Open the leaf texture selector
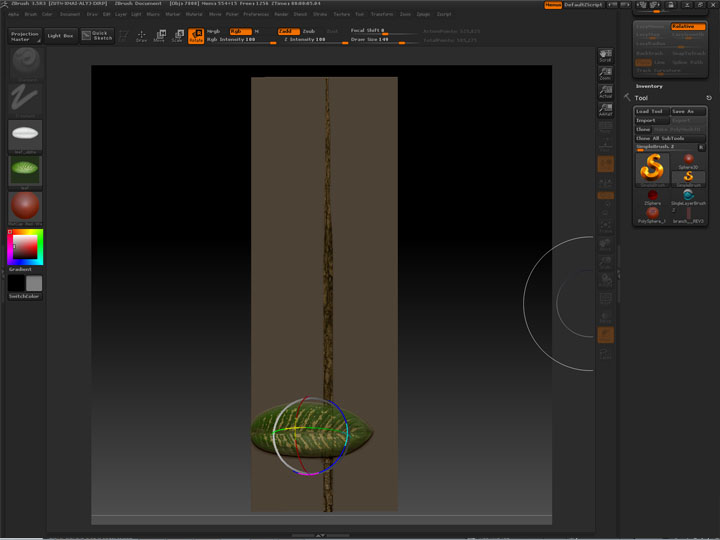720x540 pixels. 26,169
